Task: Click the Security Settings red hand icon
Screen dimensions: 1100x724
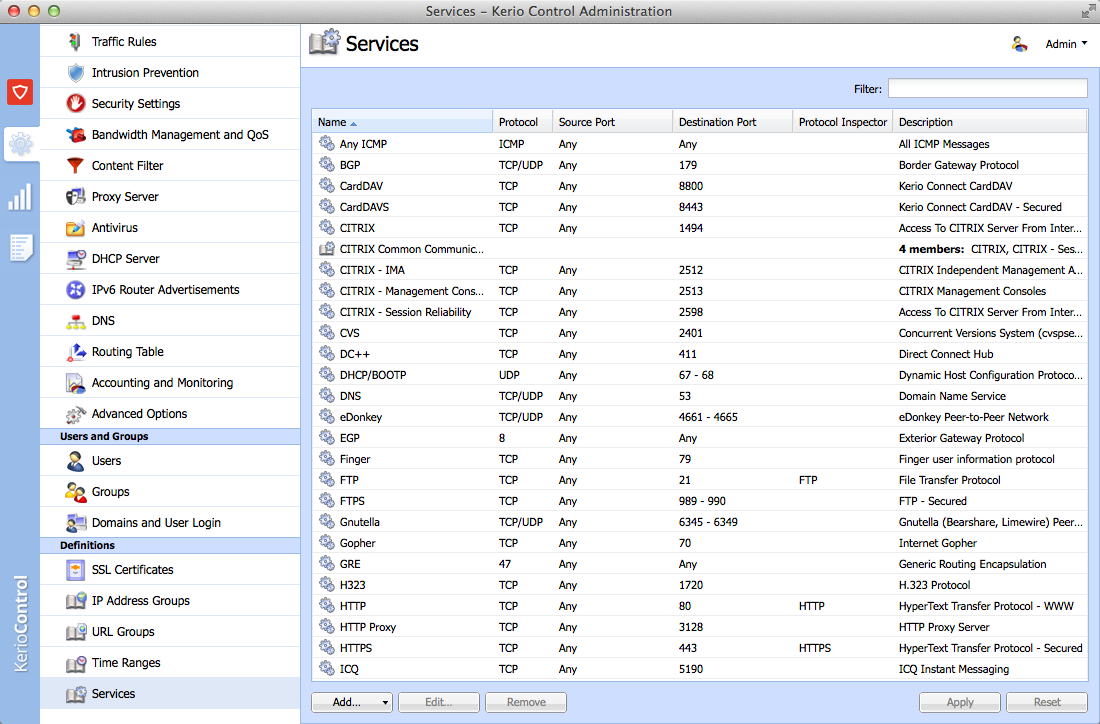Action: click(75, 103)
